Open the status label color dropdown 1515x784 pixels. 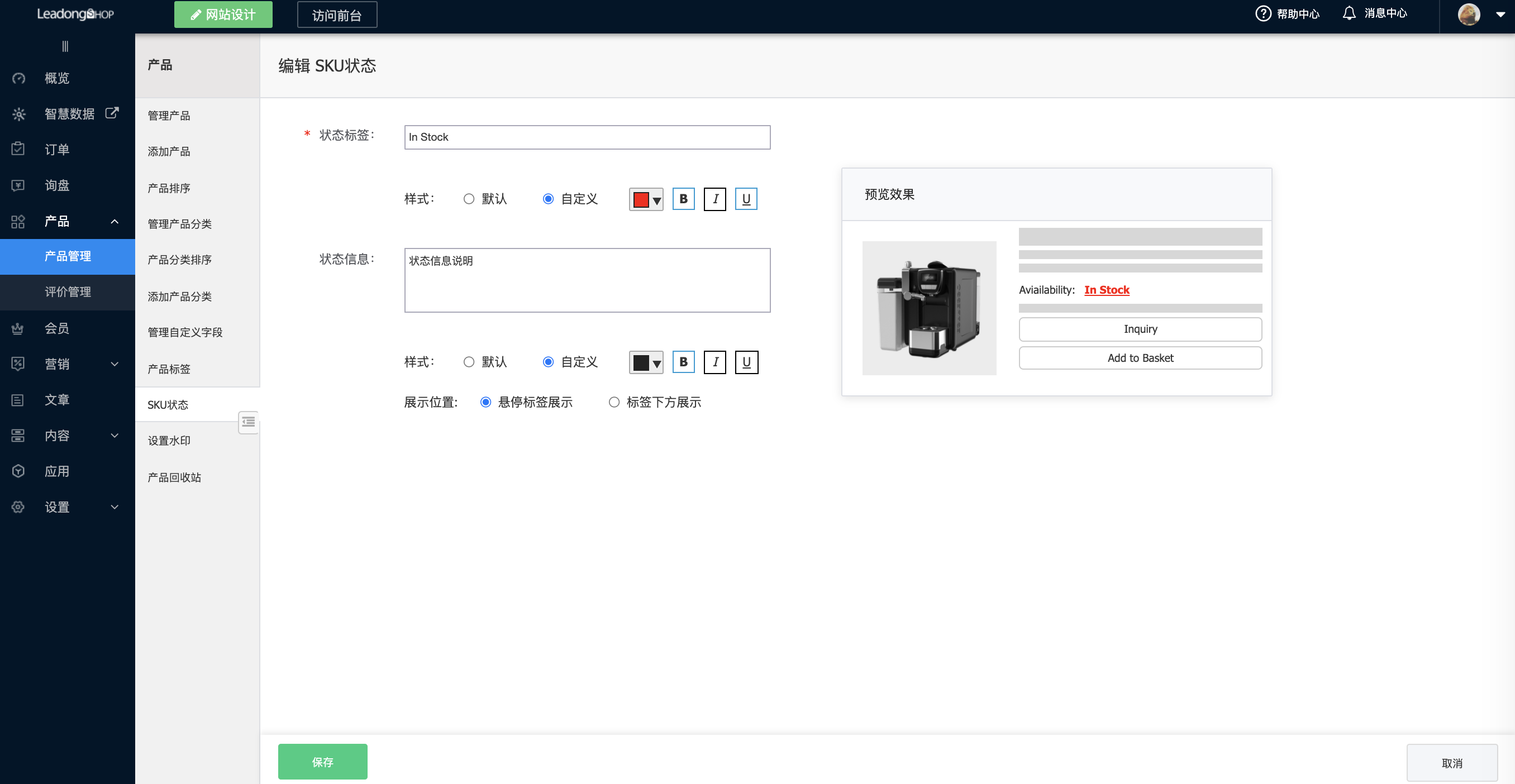coord(658,199)
